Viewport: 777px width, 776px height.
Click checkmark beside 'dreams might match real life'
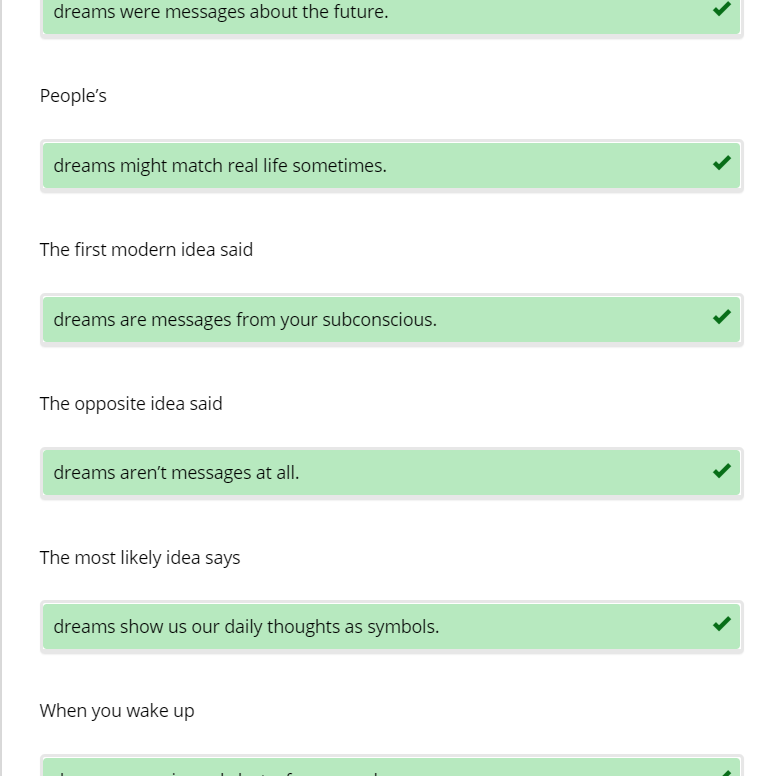tap(721, 163)
